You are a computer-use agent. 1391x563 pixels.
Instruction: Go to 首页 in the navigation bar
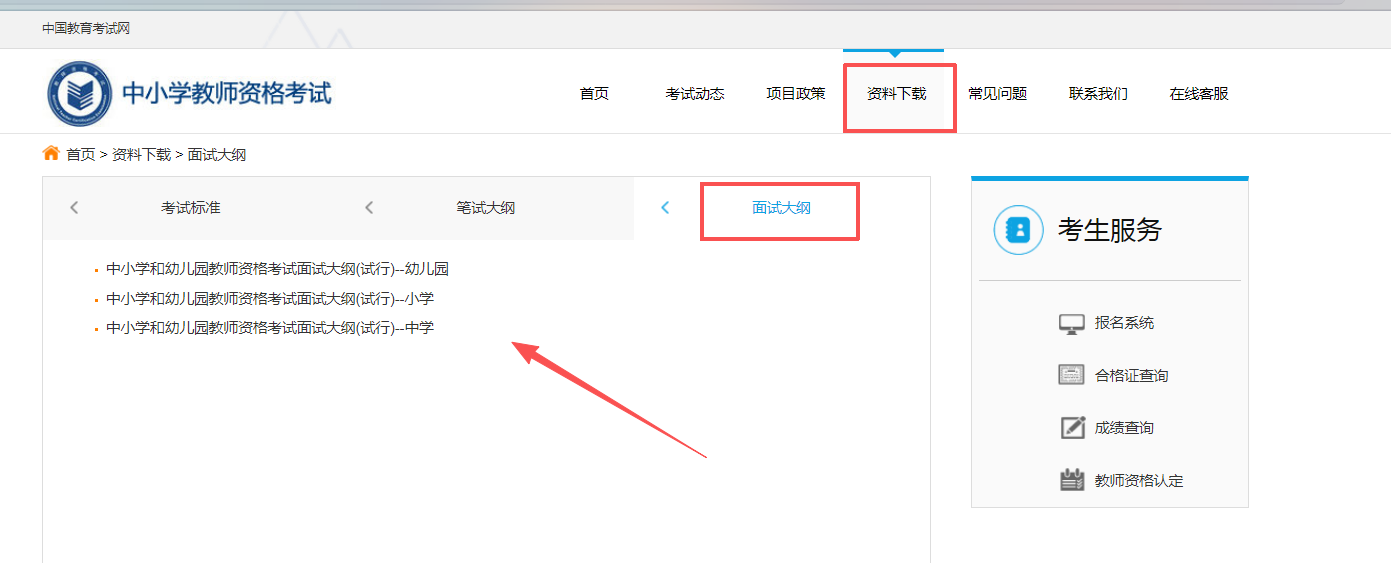[x=594, y=94]
